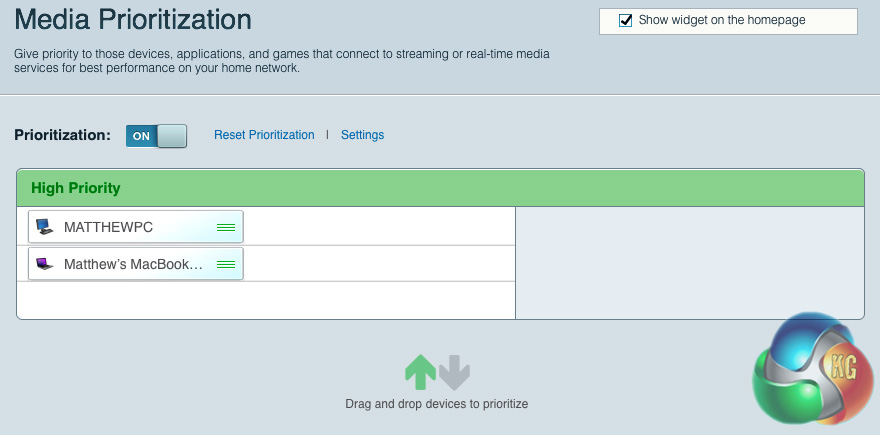
Task: Select the MATTHEWPC device name
Action: (108, 227)
